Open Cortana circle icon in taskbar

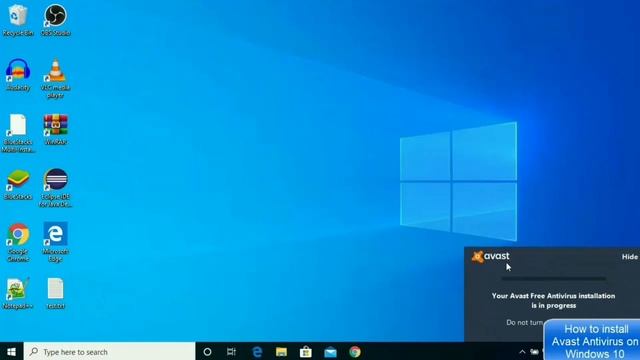pyautogui.click(x=207, y=351)
